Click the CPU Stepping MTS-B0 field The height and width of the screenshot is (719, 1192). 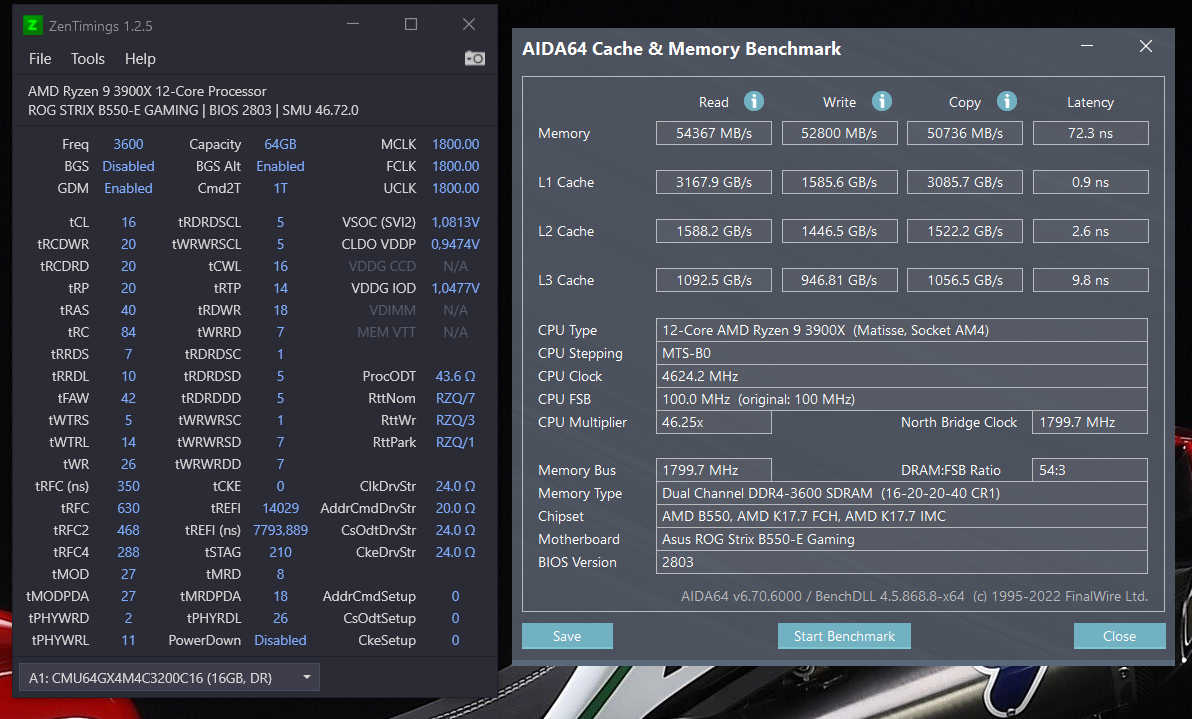click(902, 353)
